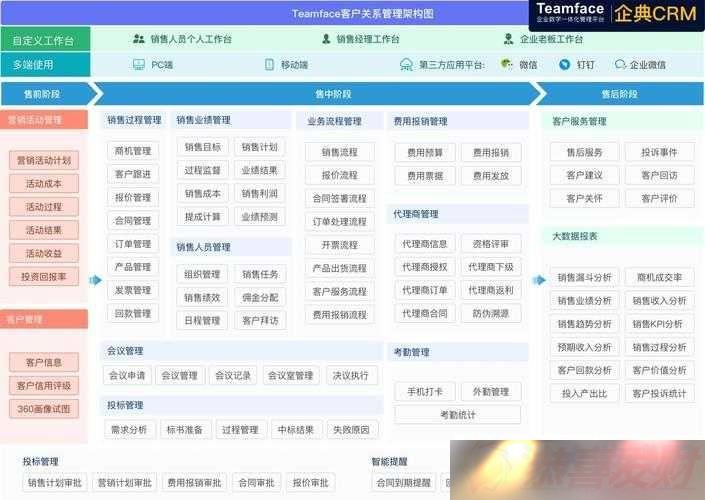705x500 pixels.
Task: Open the 营销活动管理 section header
Action: 44,120
